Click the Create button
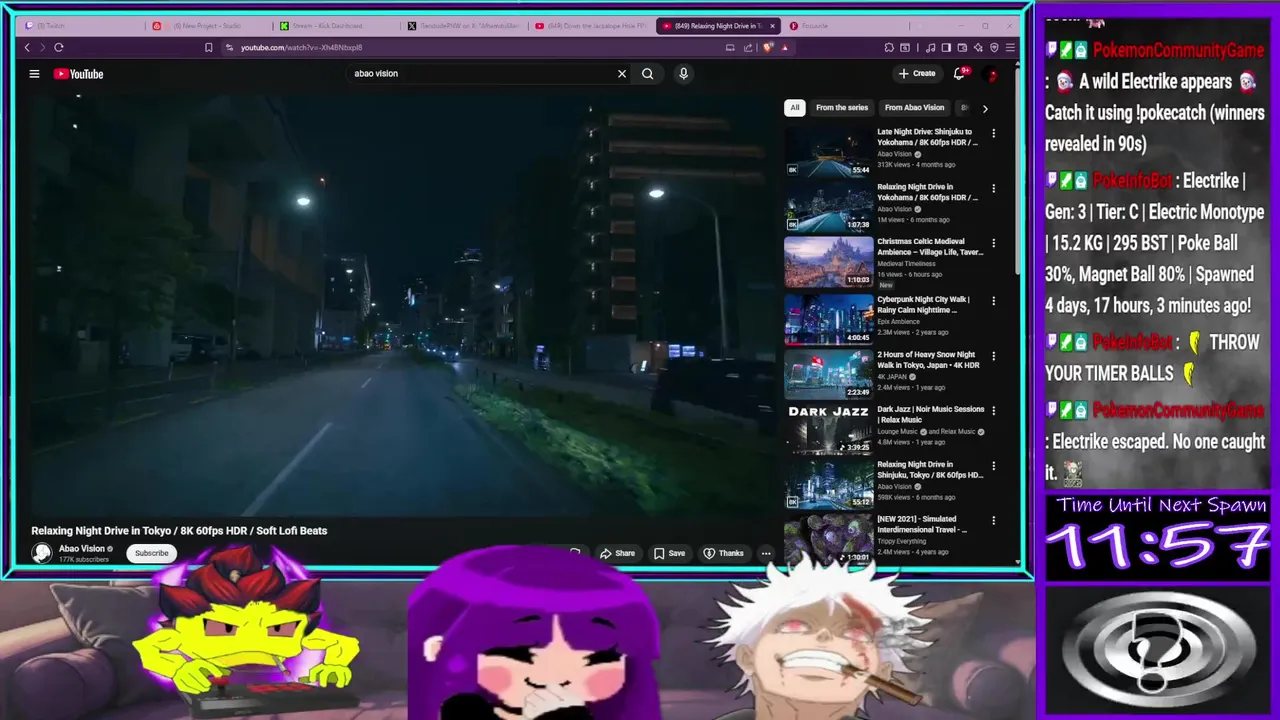This screenshot has height=720, width=1280. click(x=917, y=73)
